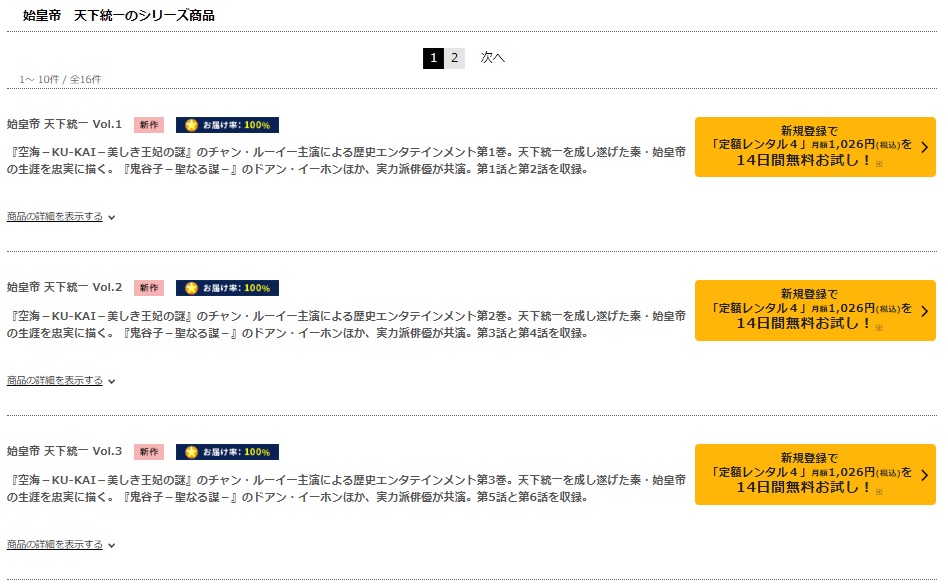The height and width of the screenshot is (585, 948).
Task: Click Vol.2 14-day free trial banner
Action: 815,311
